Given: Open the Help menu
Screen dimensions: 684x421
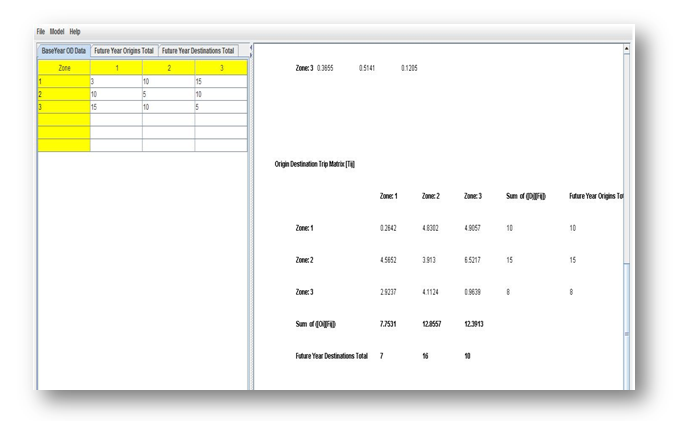Looking at the screenshot, I should coord(75,32).
